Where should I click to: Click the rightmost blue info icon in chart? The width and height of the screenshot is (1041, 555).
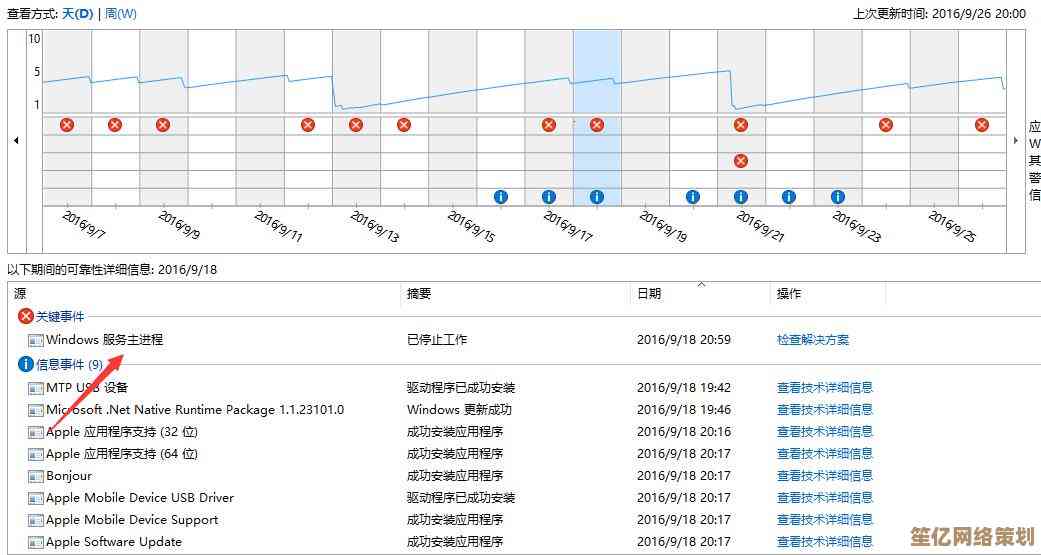coord(838,197)
